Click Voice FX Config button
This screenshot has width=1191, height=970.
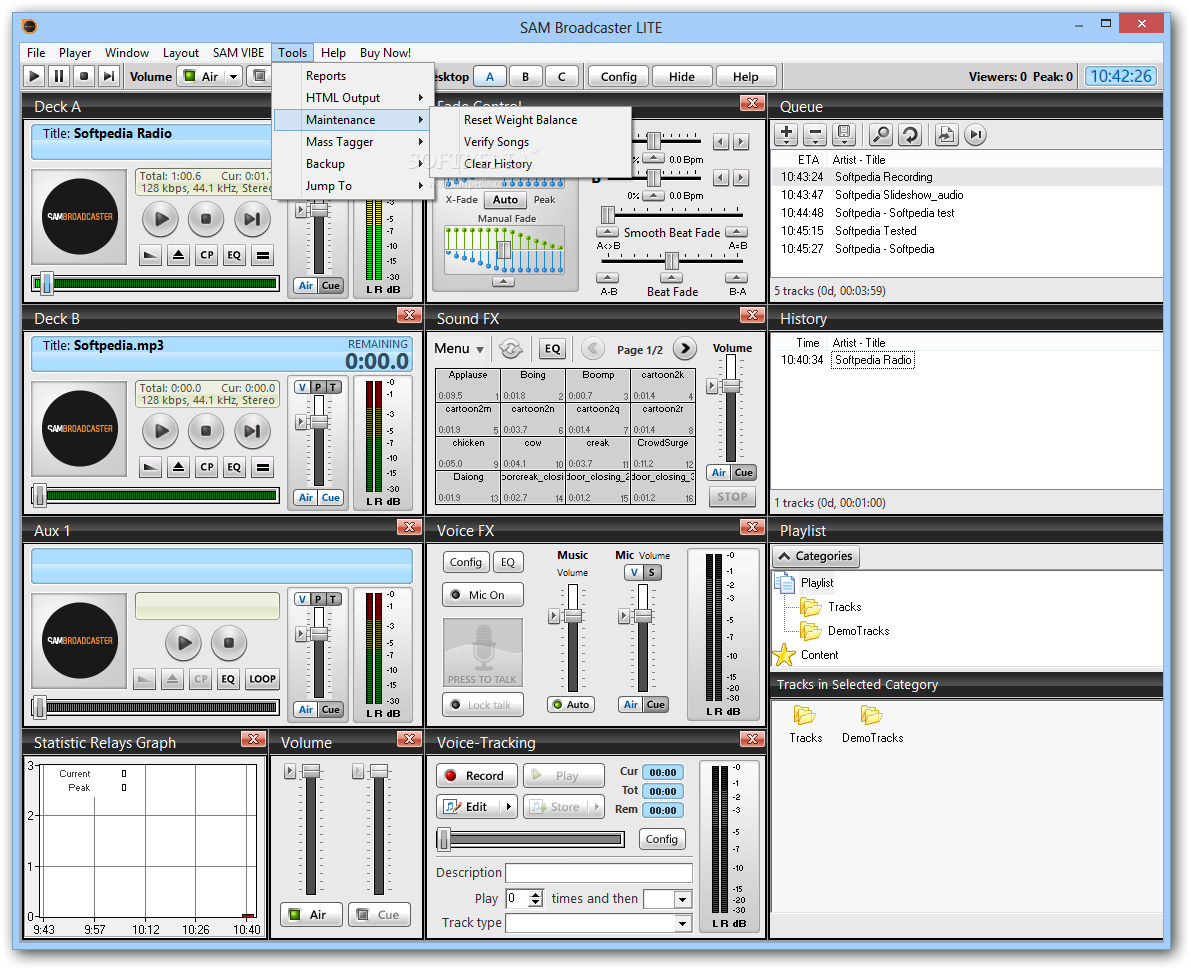click(x=466, y=562)
